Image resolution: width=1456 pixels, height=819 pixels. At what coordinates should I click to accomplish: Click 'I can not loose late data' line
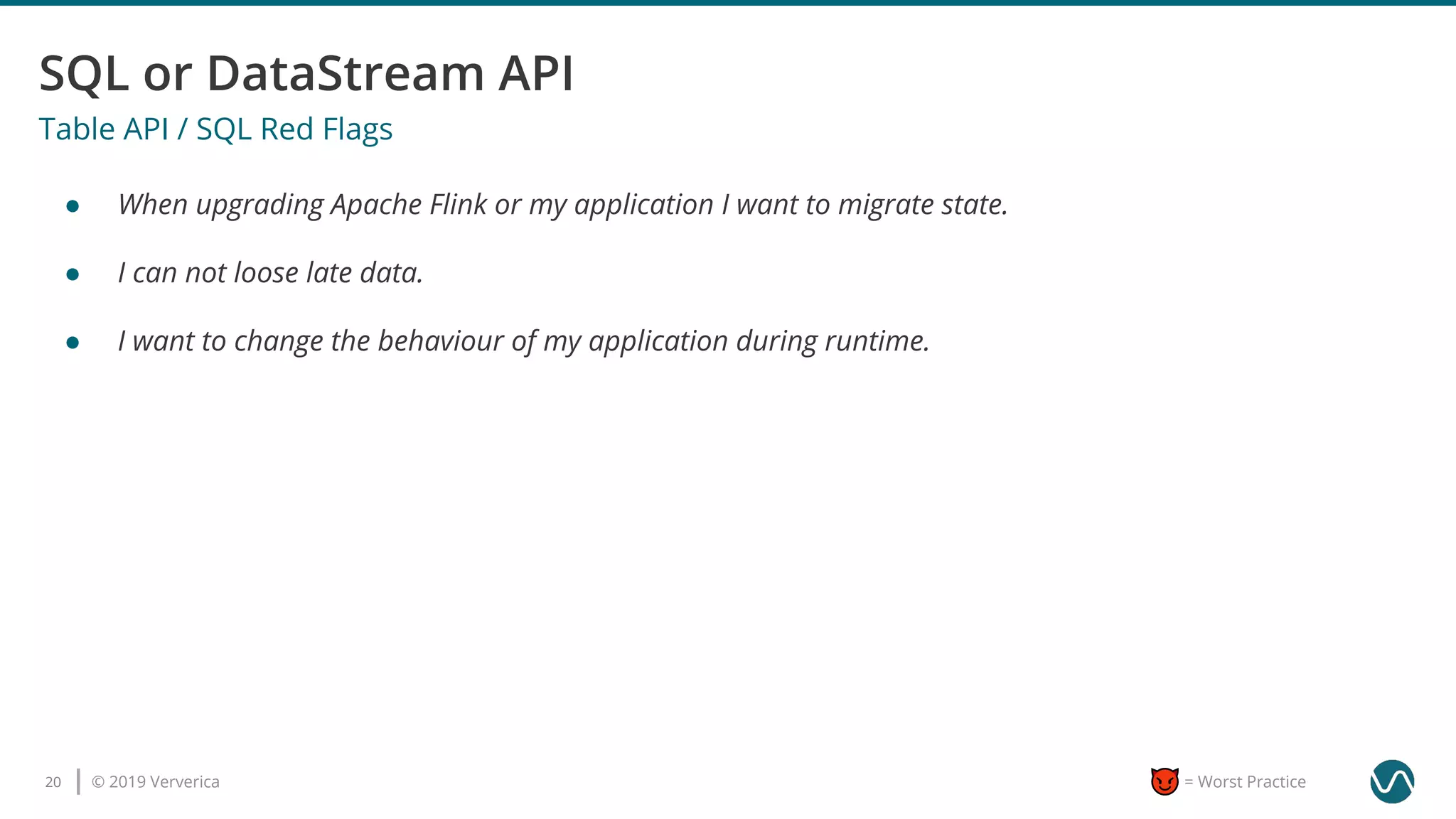point(270,273)
